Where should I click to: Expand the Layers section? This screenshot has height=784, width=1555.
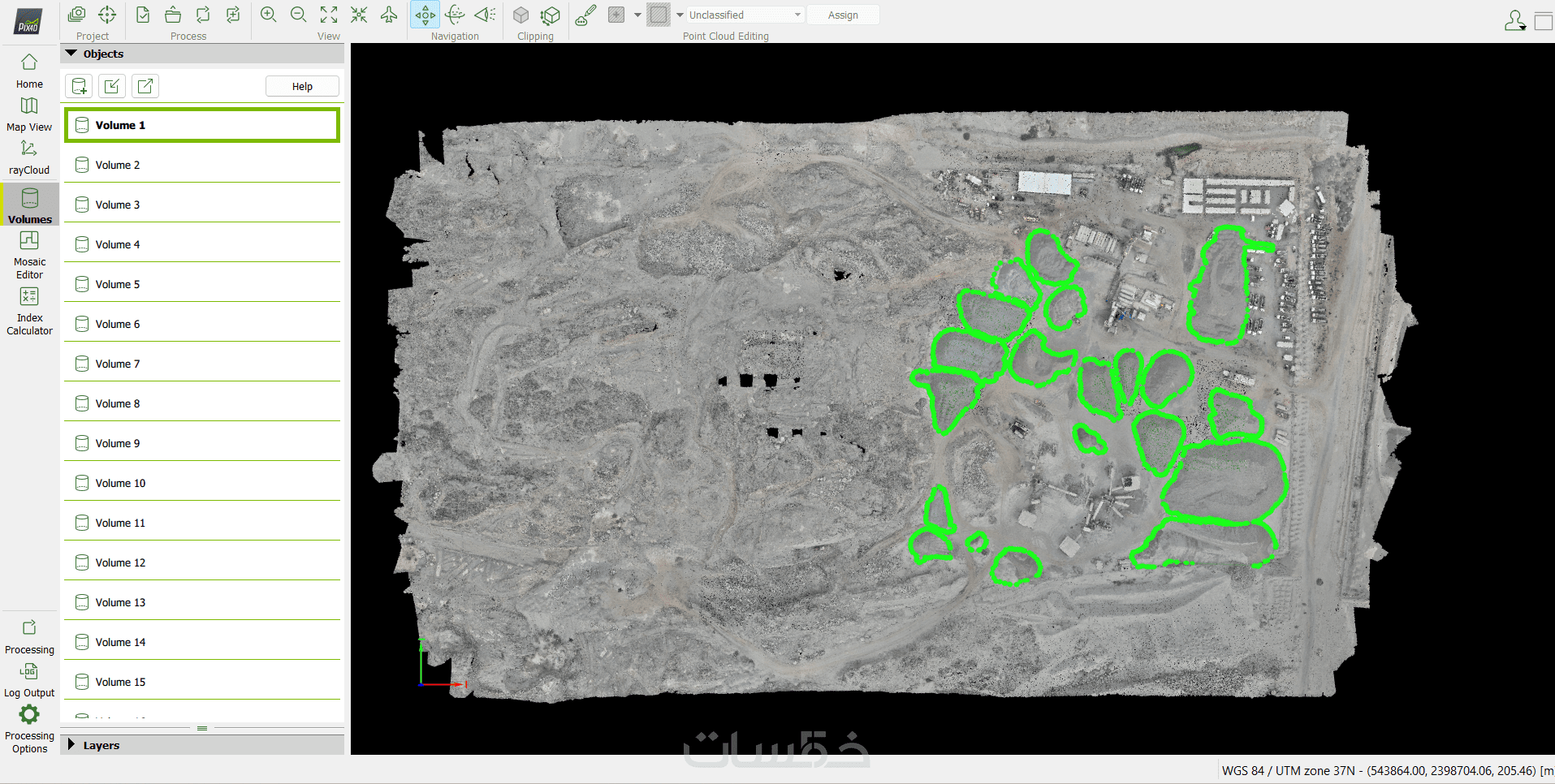71,744
